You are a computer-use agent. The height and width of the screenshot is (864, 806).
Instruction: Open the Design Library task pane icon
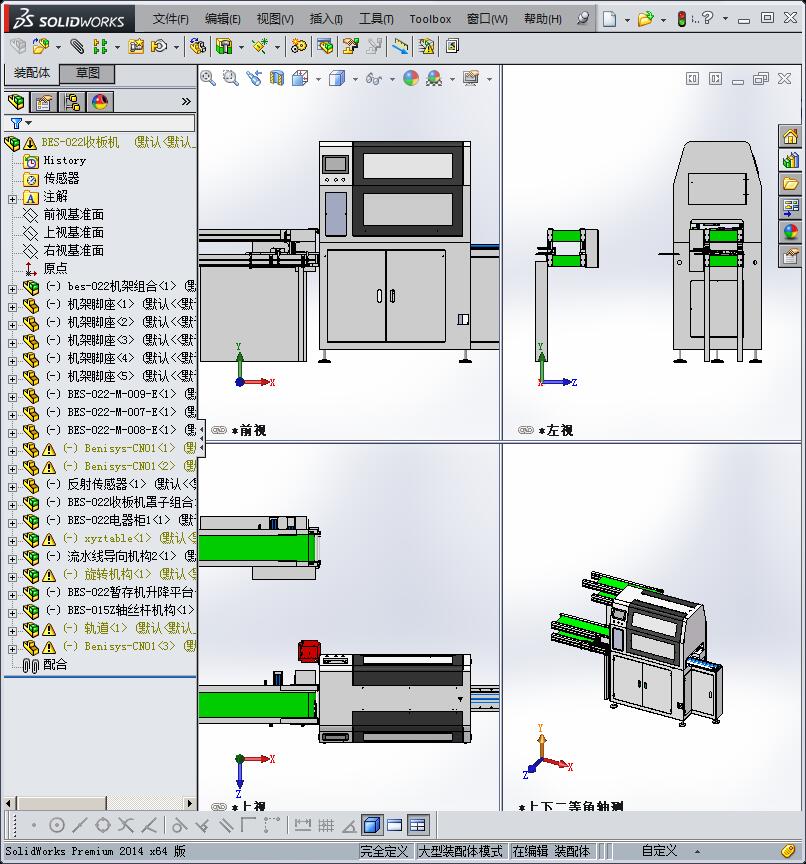click(791, 160)
